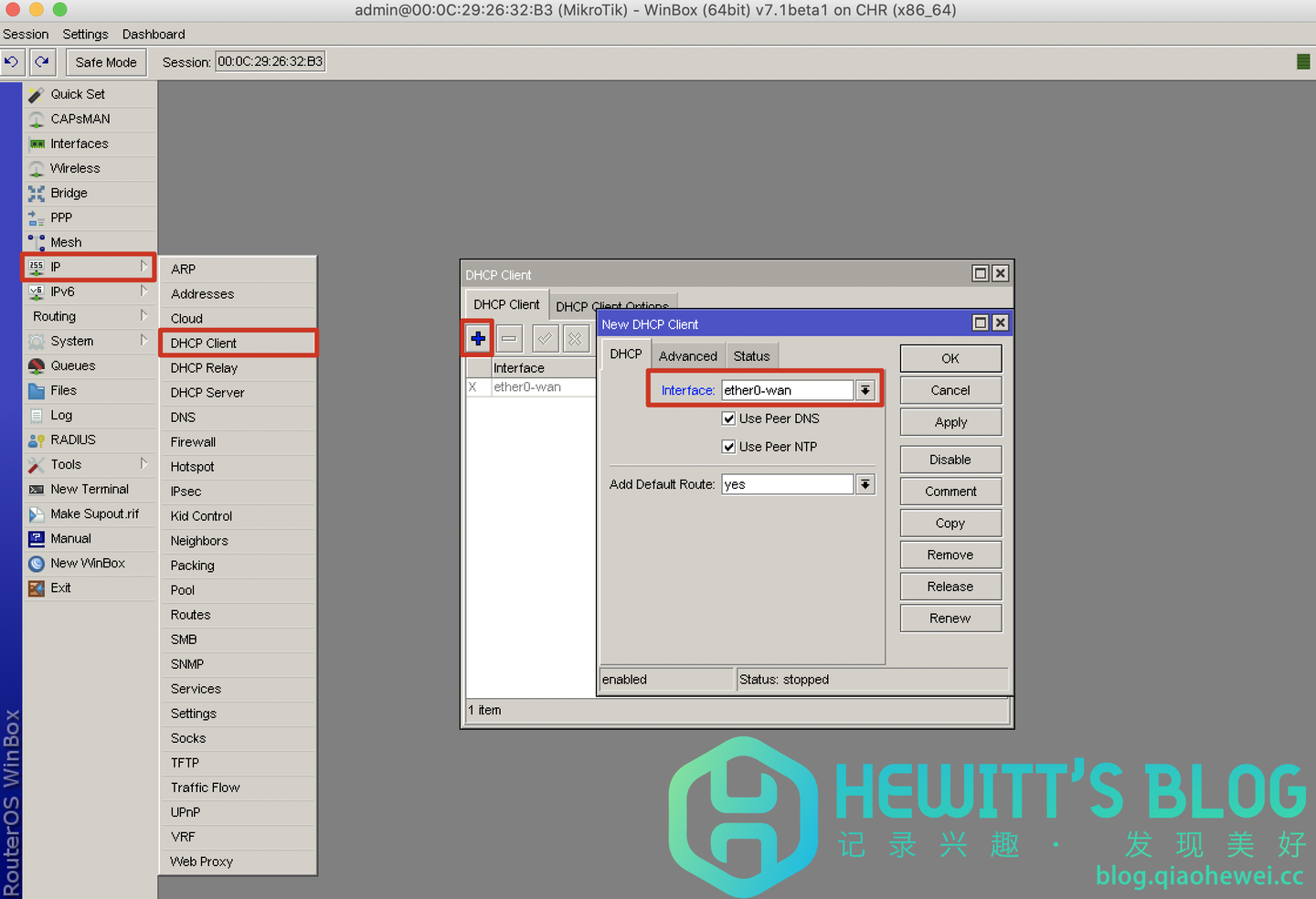Screen dimensions: 1316x899
Task: Select the ether0-wan row in DHCP Client list
Action: coord(531,387)
